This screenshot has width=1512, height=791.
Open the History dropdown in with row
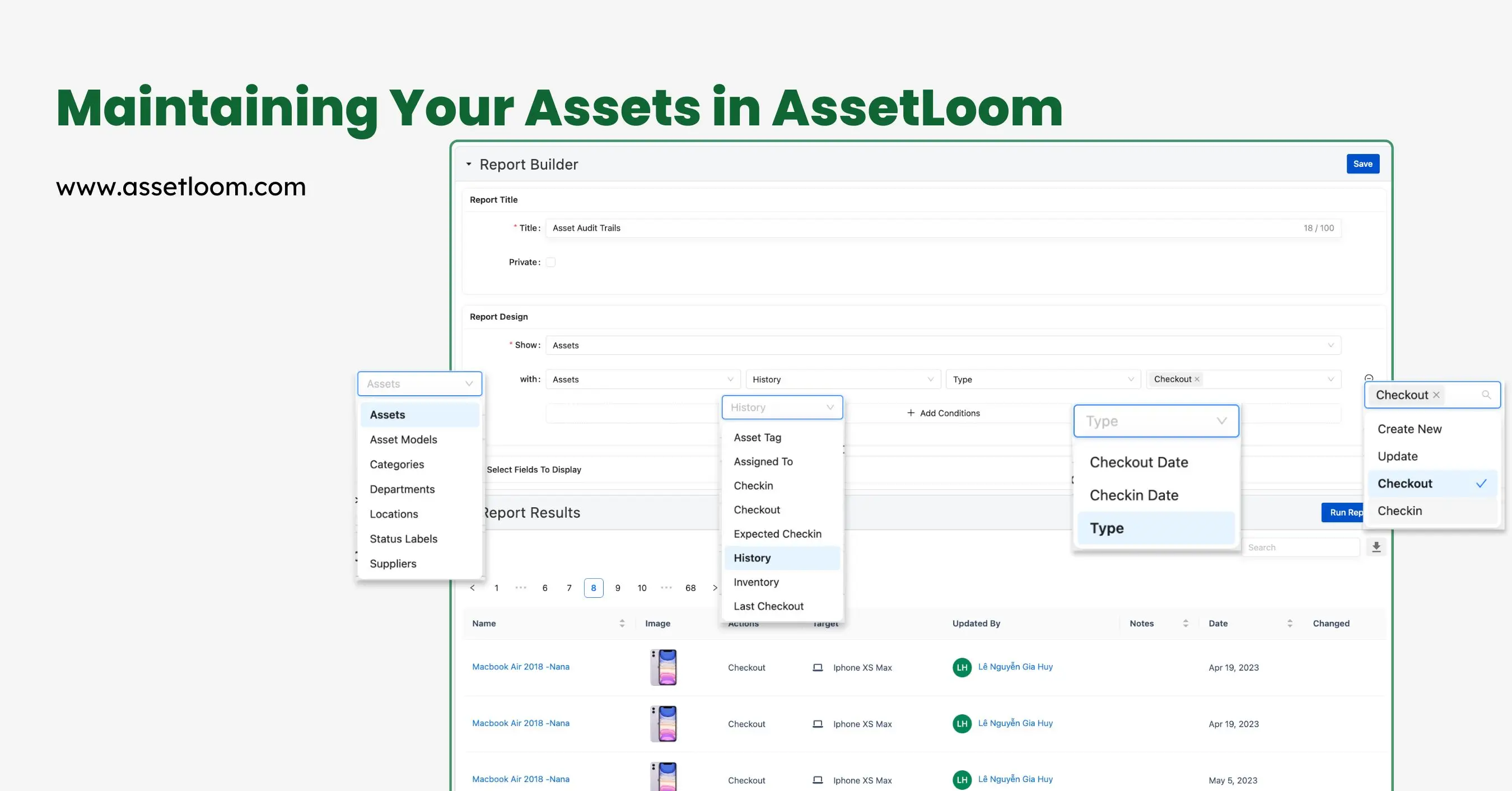pos(843,379)
